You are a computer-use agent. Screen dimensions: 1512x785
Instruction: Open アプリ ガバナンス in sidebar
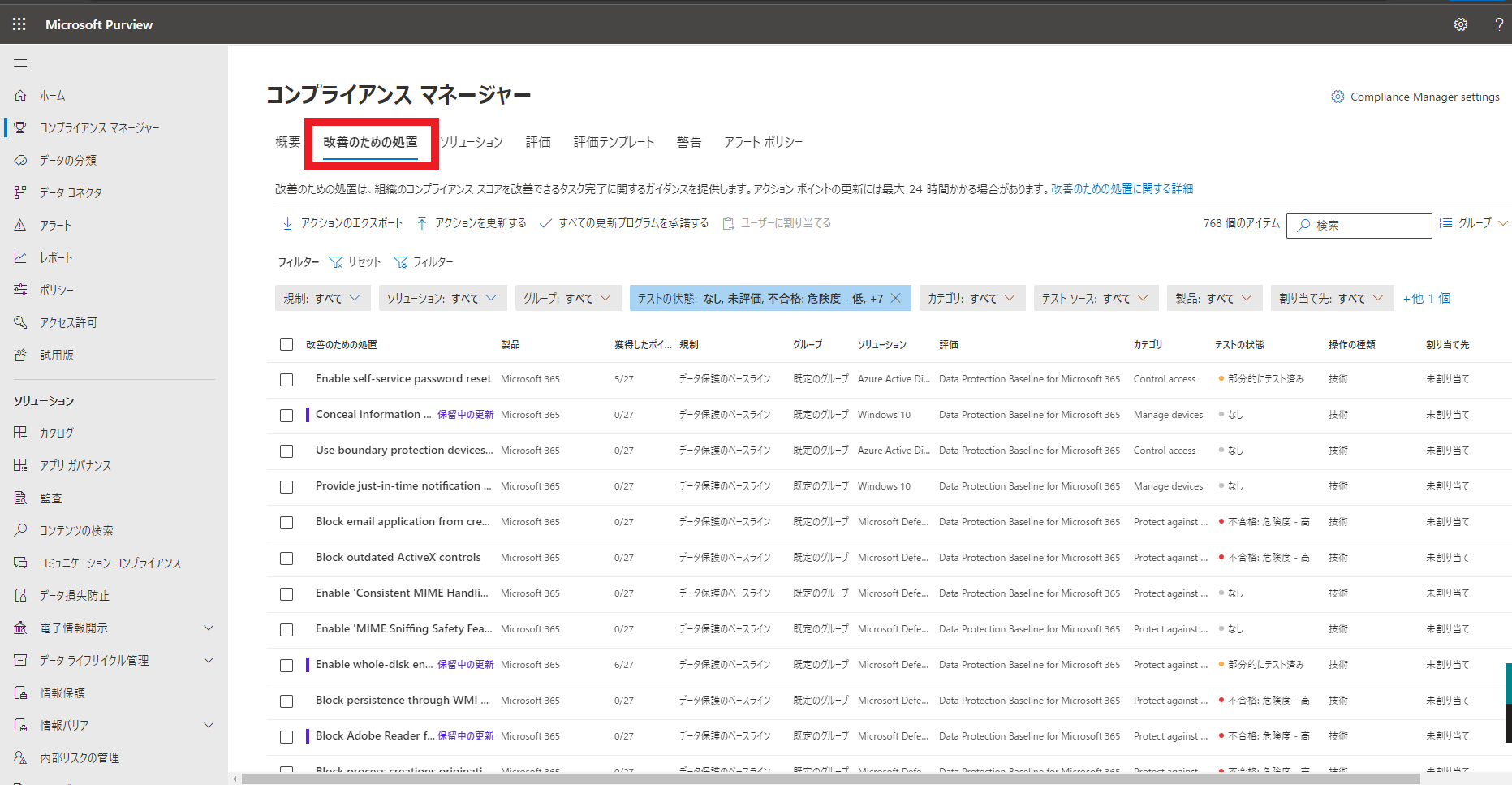coord(75,465)
